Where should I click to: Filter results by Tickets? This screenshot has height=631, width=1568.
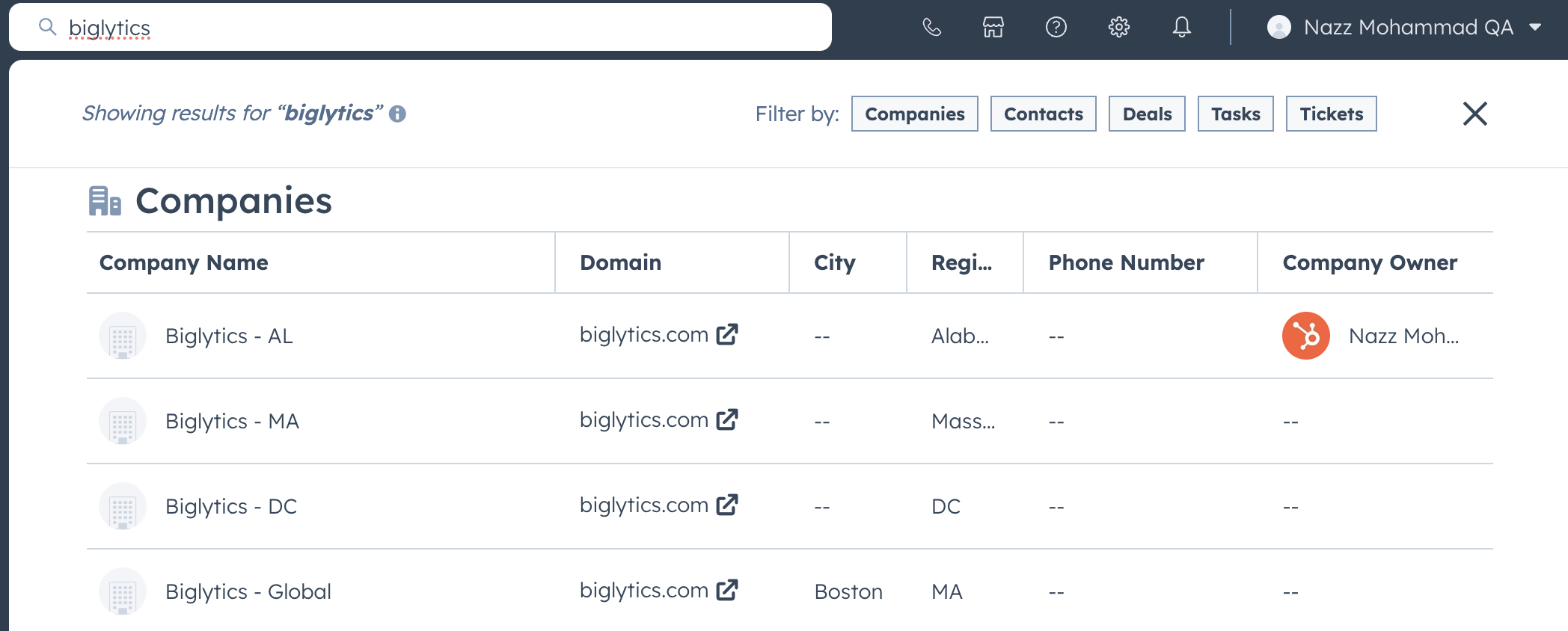1331,114
